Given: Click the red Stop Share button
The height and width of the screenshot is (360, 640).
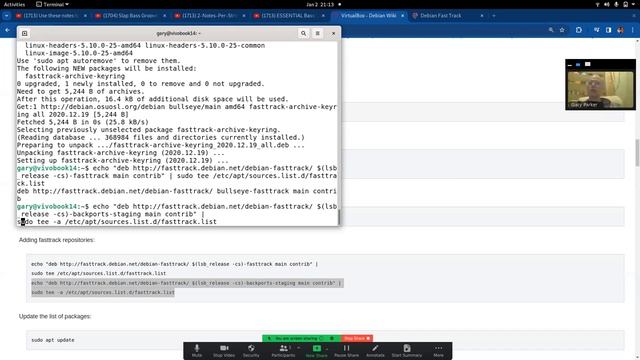Looking at the screenshot, I should point(357,338).
